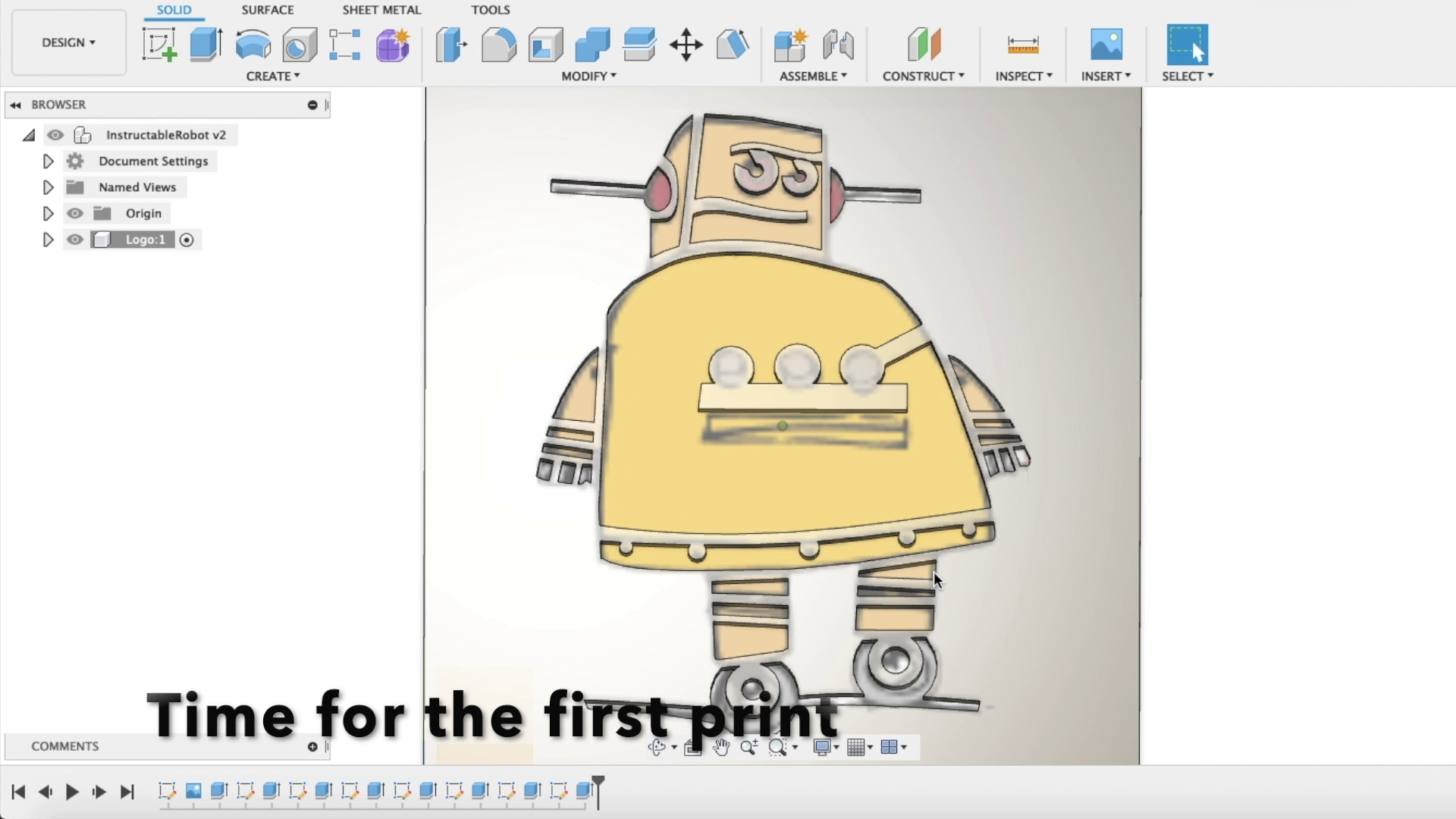Expand the Named Views folder

[x=48, y=187]
